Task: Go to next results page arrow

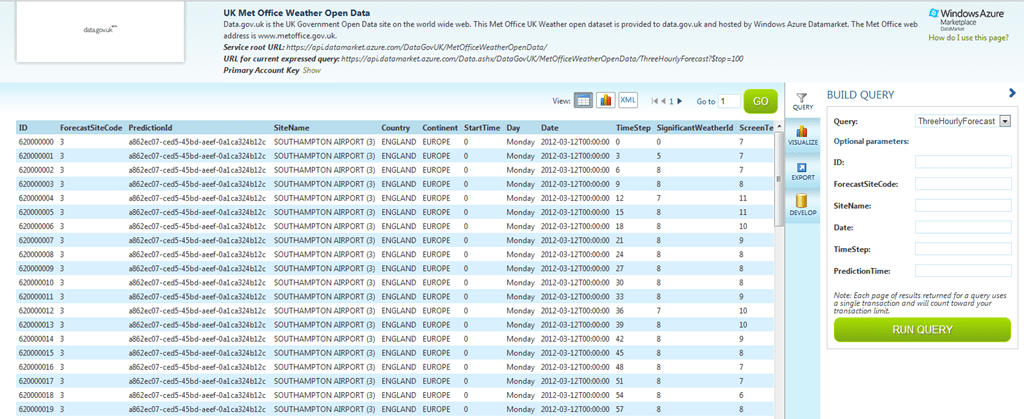Action: [x=680, y=101]
